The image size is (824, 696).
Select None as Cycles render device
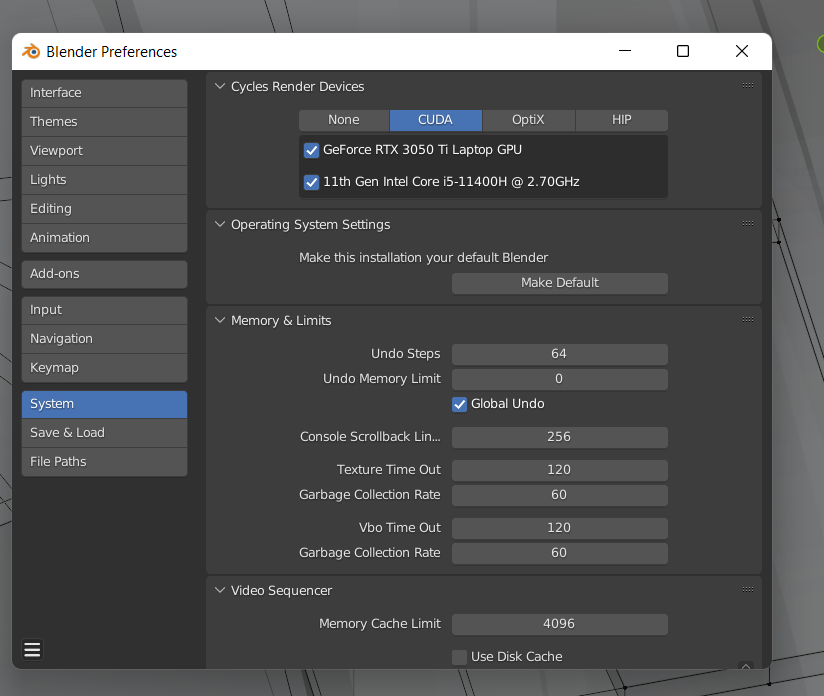(344, 120)
